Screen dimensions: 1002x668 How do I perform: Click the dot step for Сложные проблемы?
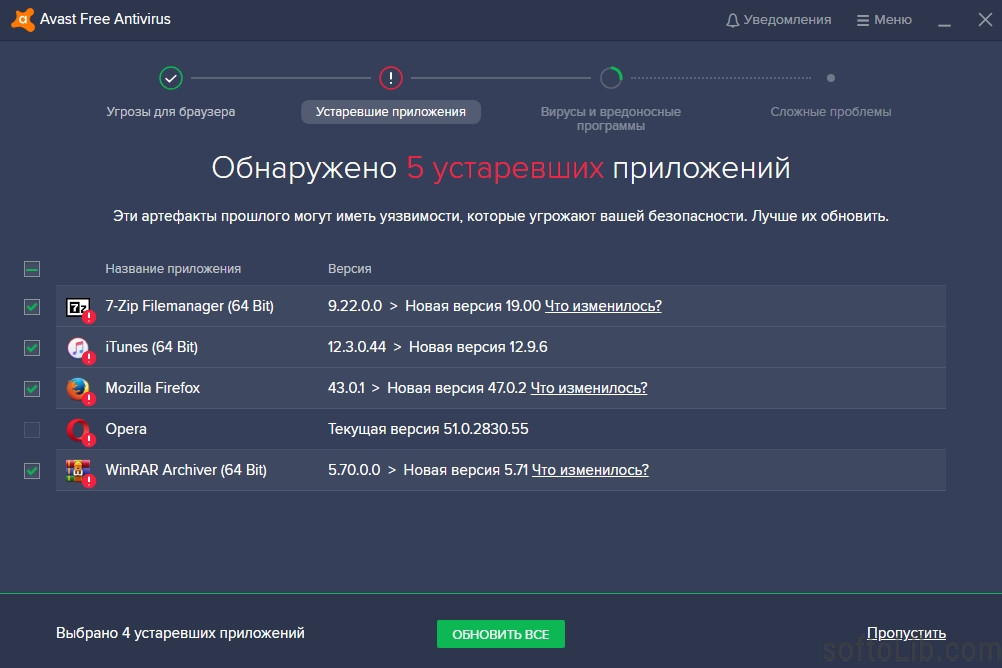tap(831, 78)
